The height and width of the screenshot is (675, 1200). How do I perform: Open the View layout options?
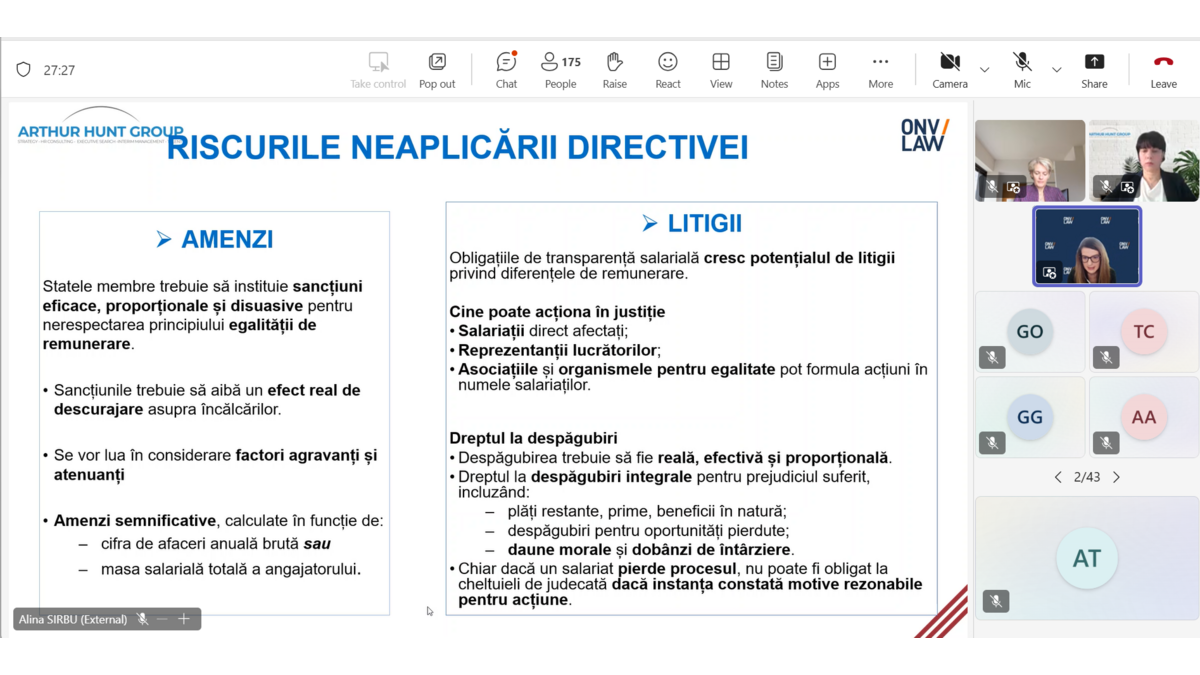coord(721,70)
